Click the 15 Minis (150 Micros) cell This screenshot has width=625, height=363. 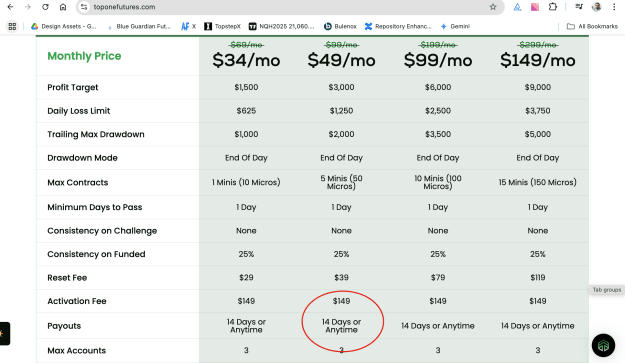tap(538, 182)
